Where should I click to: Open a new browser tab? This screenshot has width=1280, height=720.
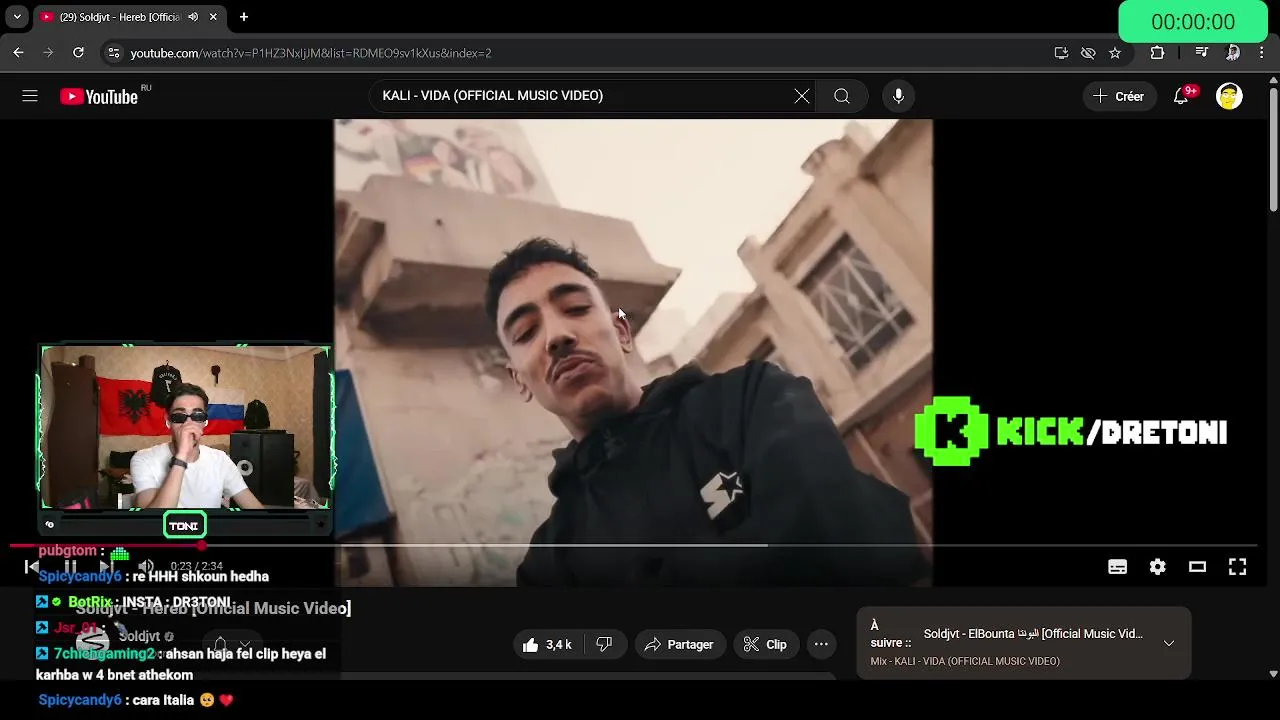tap(244, 17)
